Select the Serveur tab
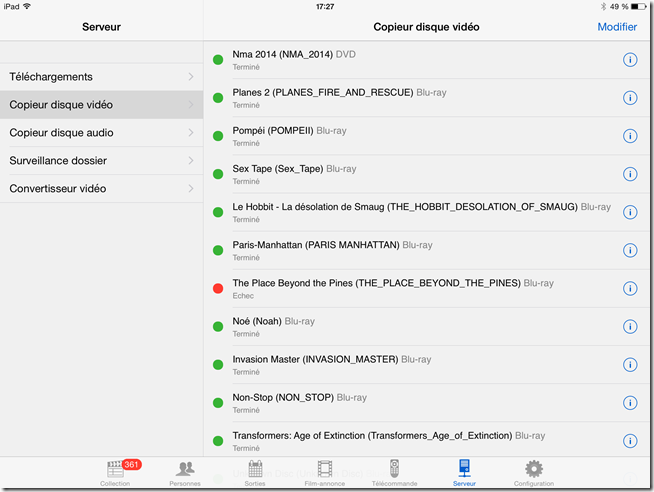Image resolution: width=654 pixels, height=492 pixels. click(x=464, y=473)
